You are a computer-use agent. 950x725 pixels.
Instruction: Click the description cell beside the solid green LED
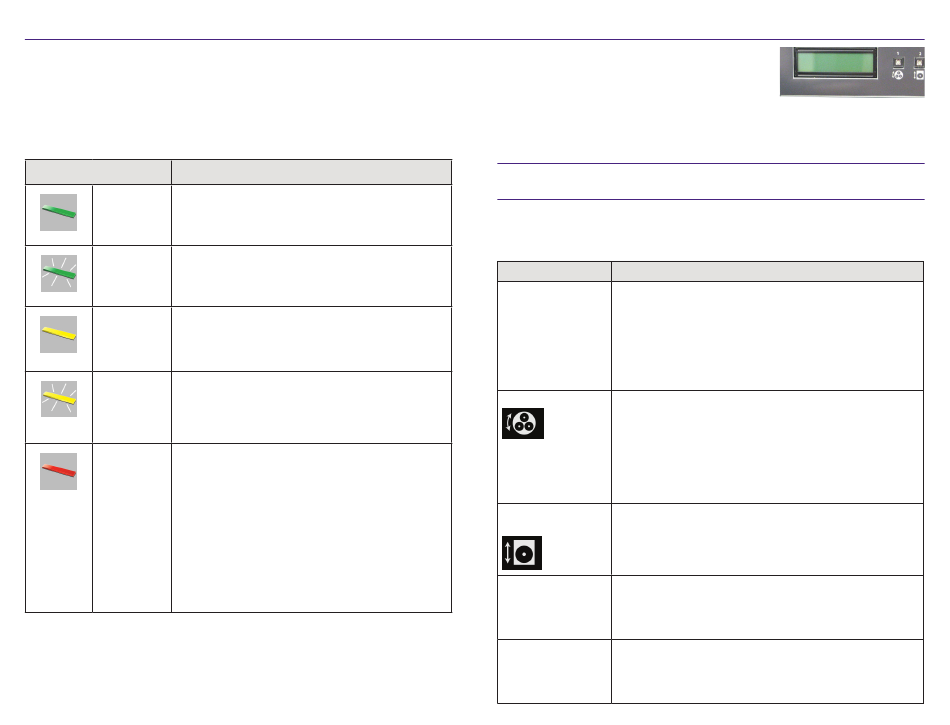click(311, 215)
